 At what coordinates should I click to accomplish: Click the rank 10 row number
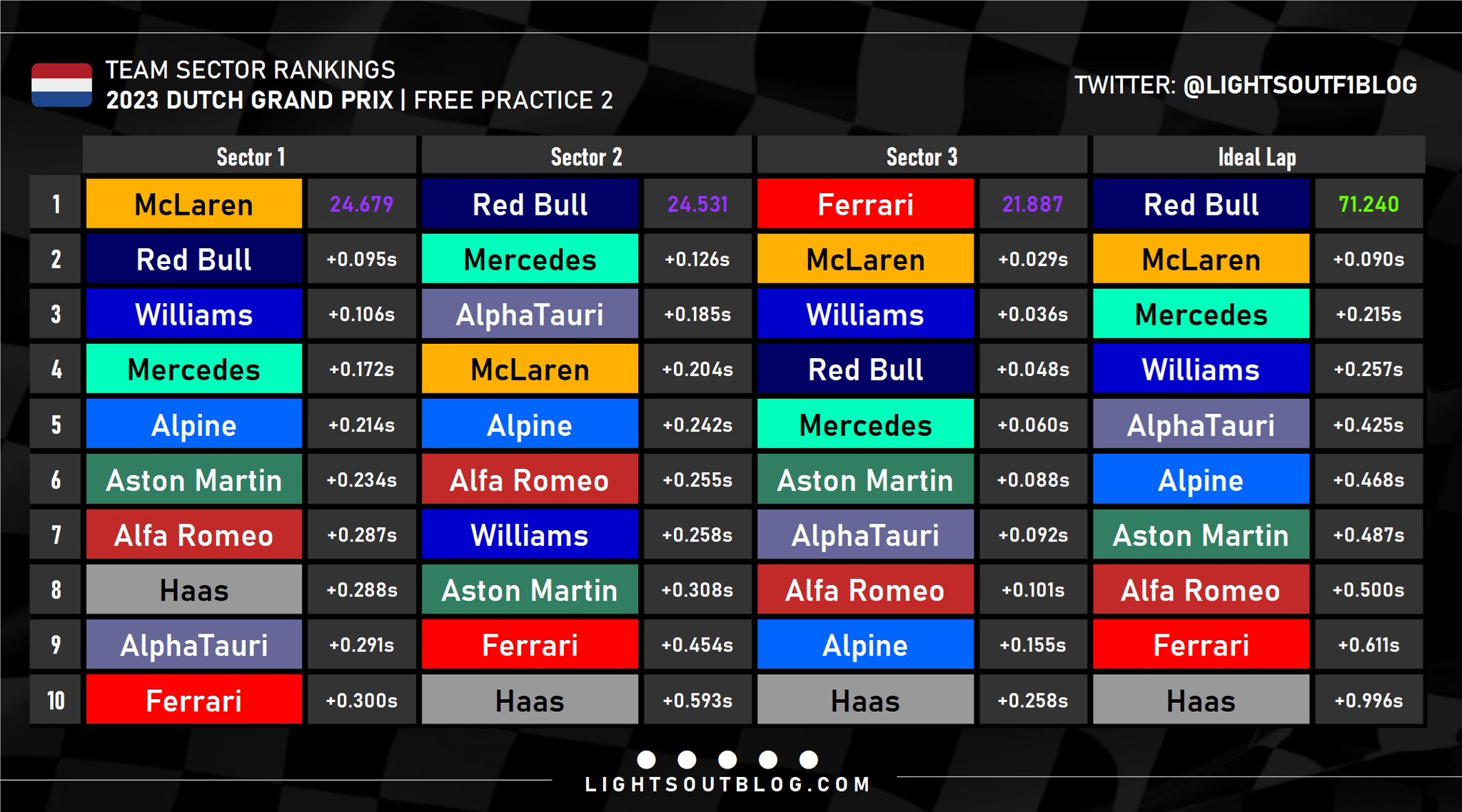pyautogui.click(x=56, y=700)
